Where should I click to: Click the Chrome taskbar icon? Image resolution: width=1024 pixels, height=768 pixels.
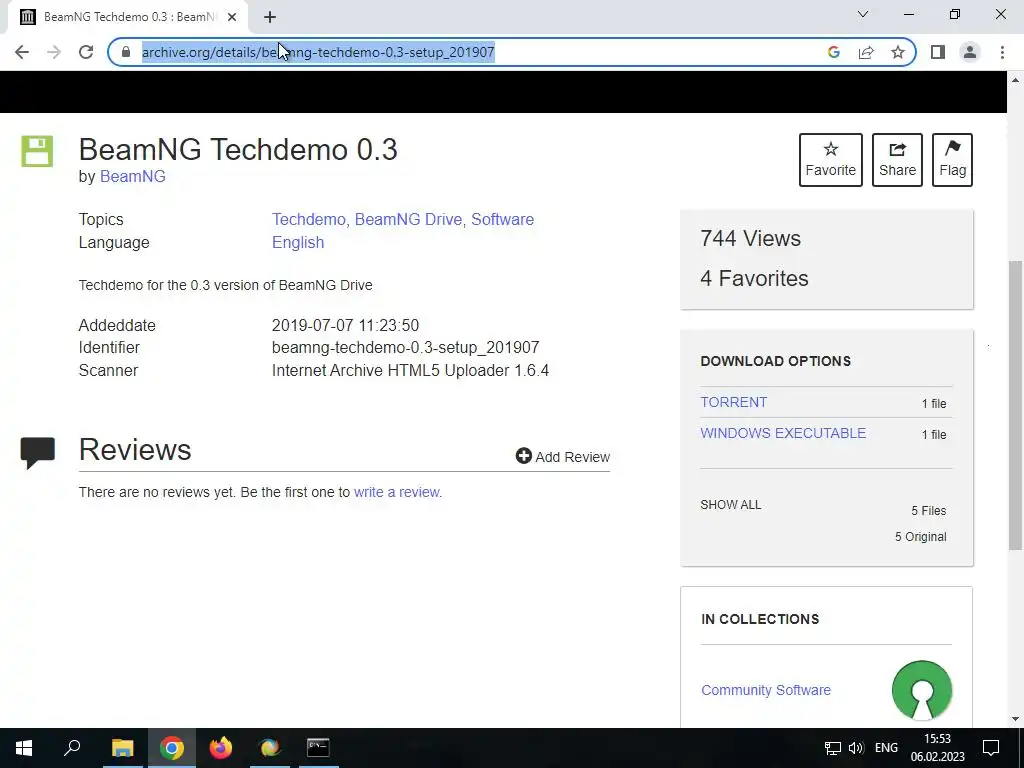click(x=172, y=748)
